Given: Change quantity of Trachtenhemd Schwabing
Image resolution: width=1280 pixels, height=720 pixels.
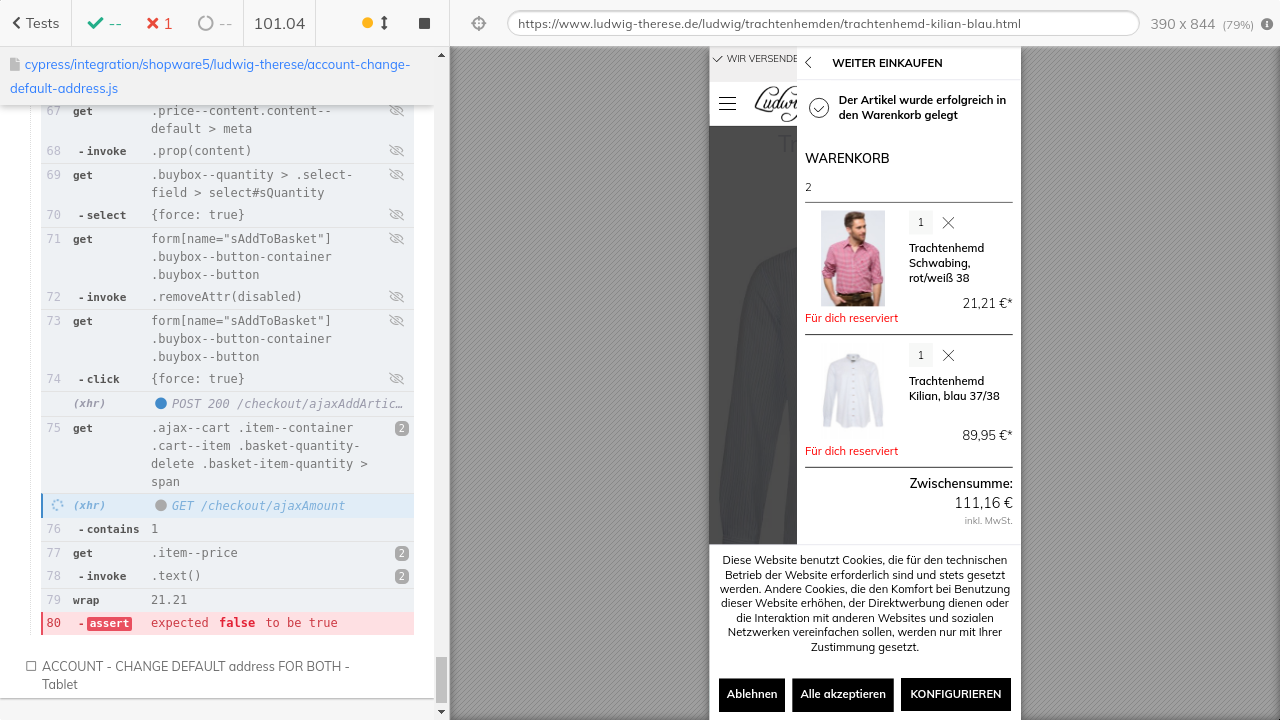Looking at the screenshot, I should (x=920, y=223).
